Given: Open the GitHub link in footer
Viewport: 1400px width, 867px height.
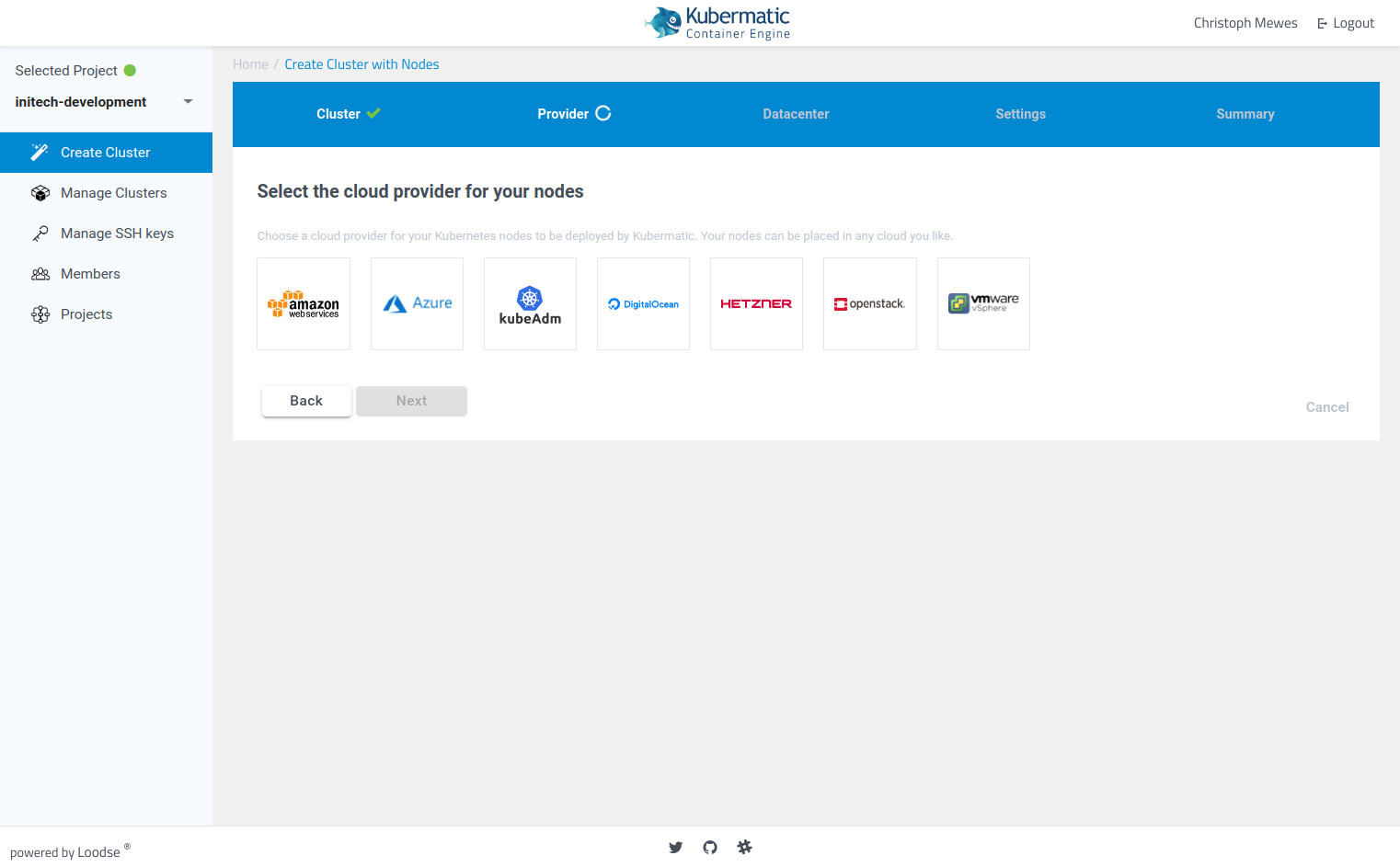Looking at the screenshot, I should (x=710, y=848).
